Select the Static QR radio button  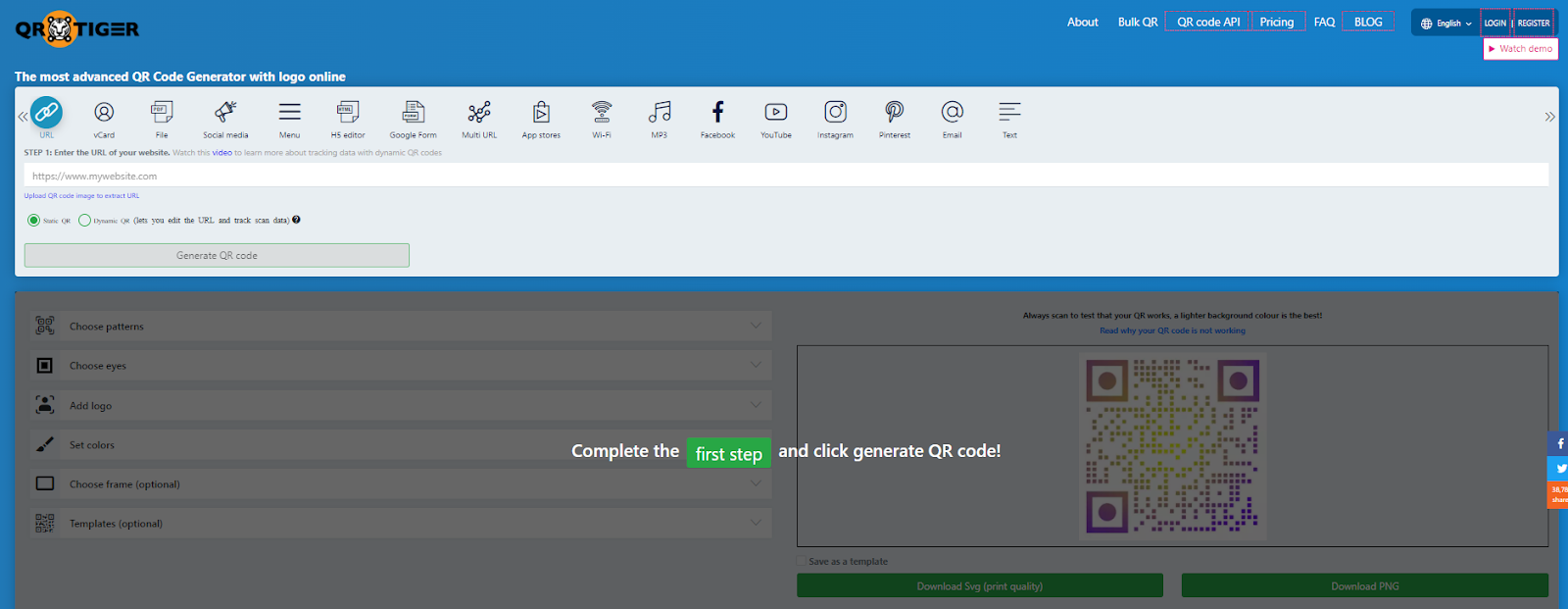(34, 221)
